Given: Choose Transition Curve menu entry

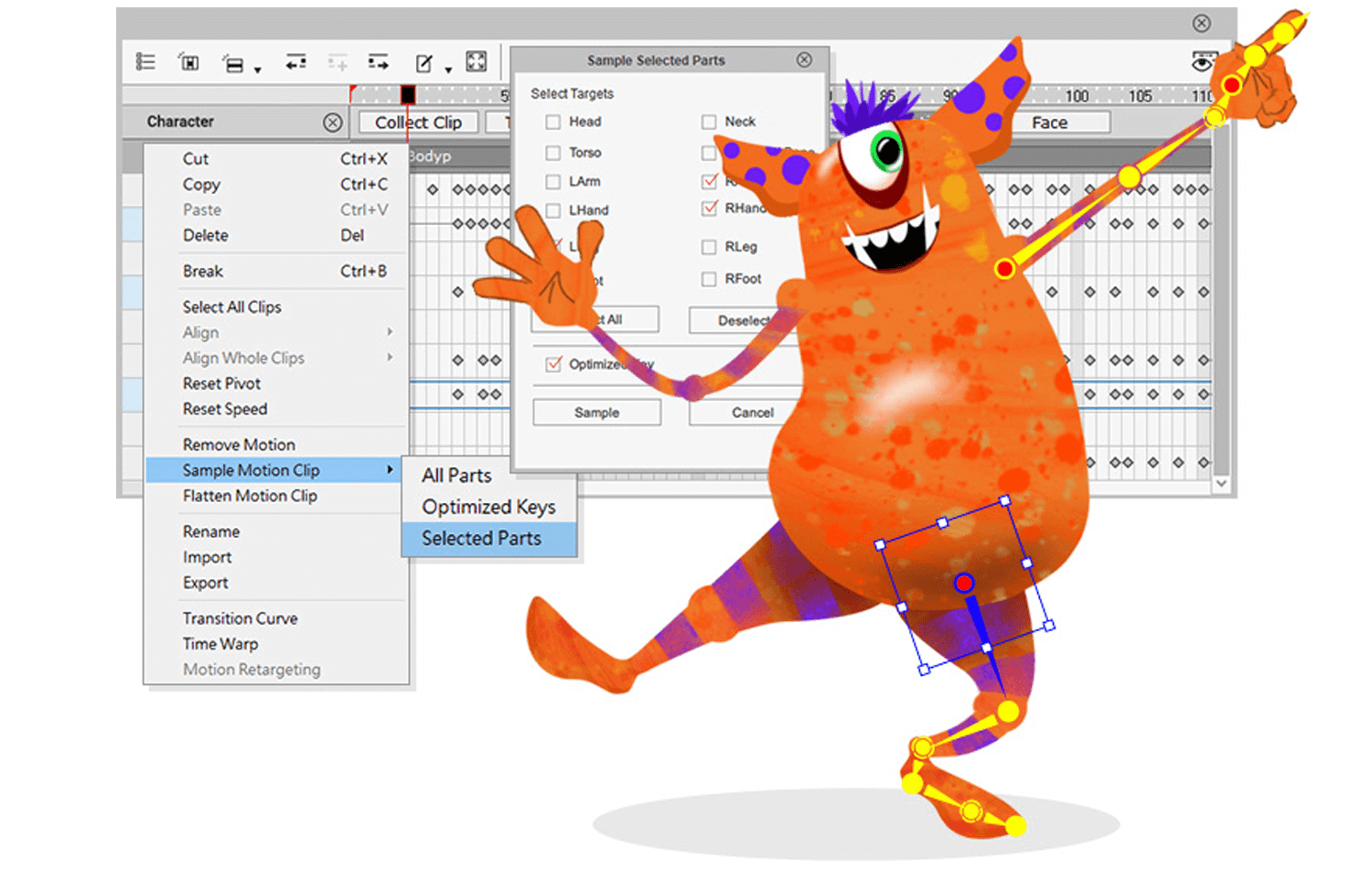Looking at the screenshot, I should coord(276,618).
